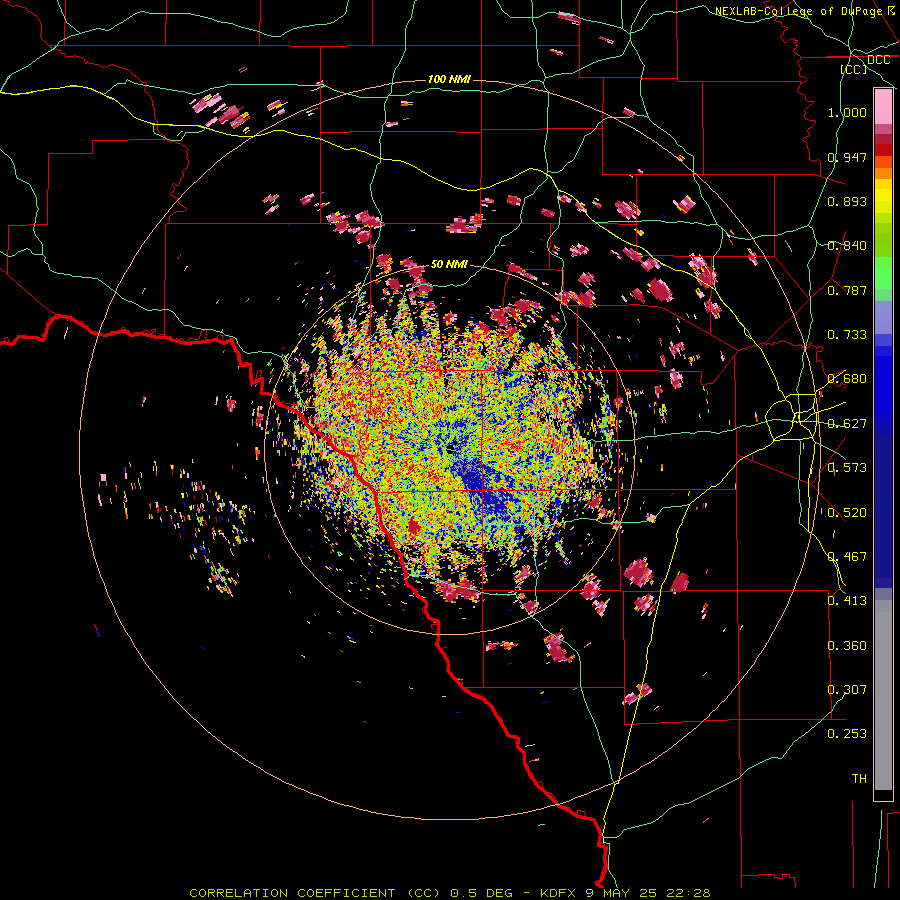Click the 0.840 scale value
The width and height of the screenshot is (900, 900).
(x=847, y=246)
